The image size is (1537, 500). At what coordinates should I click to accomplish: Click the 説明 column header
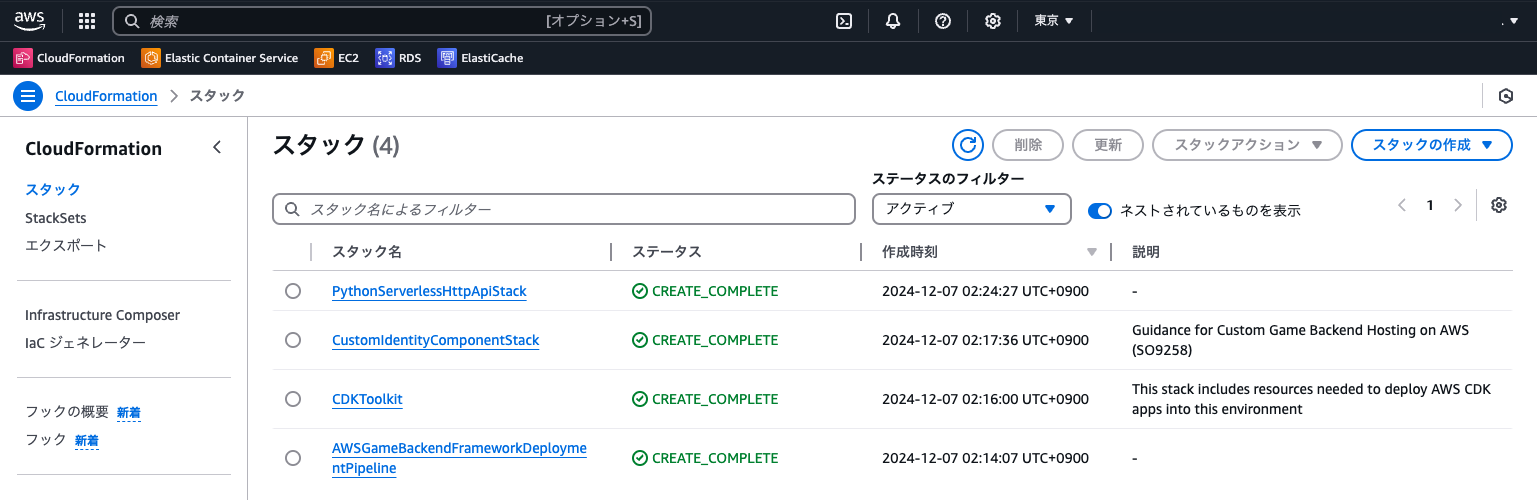tap(1146, 252)
